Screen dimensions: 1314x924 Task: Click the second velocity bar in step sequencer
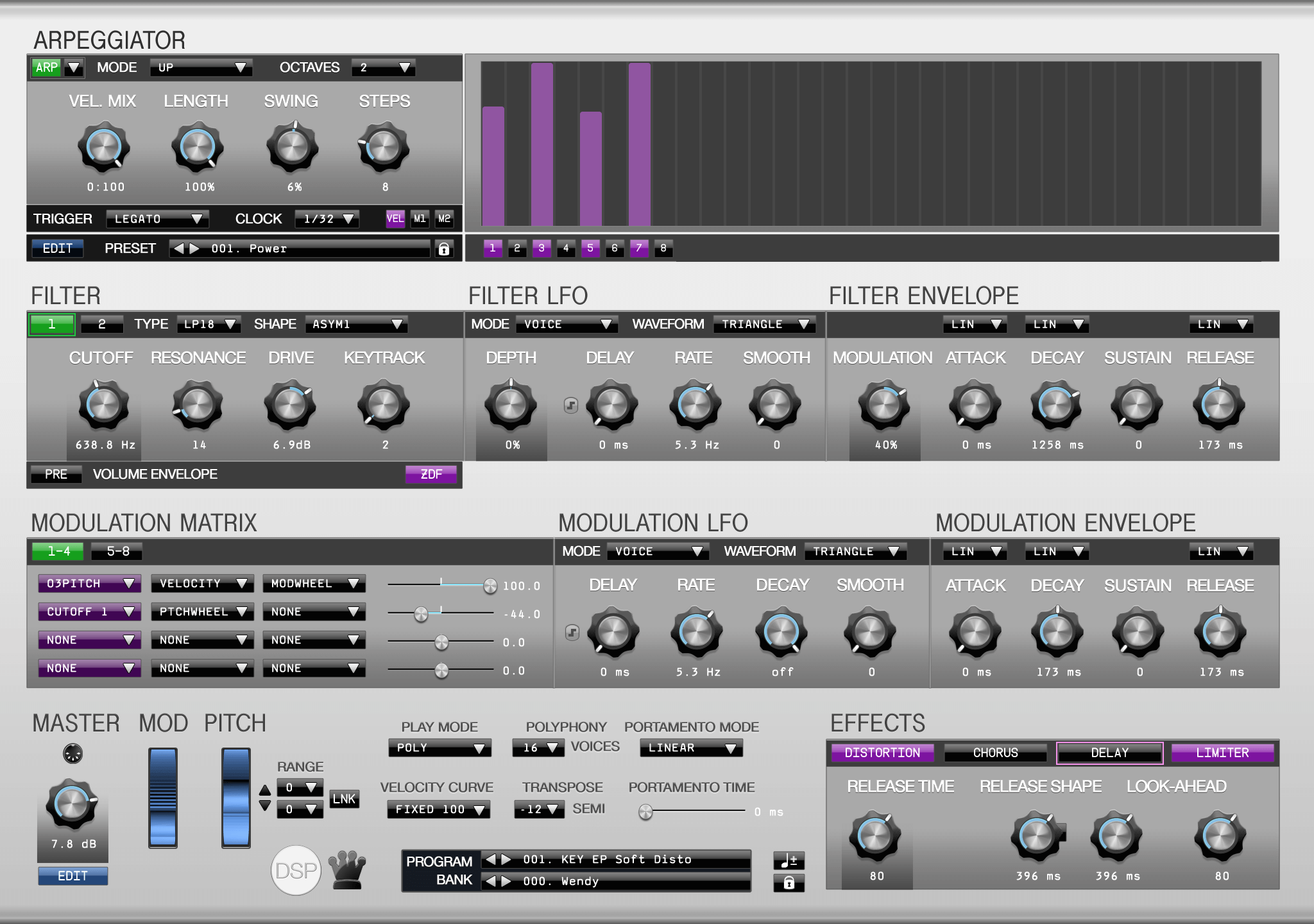tap(542, 144)
